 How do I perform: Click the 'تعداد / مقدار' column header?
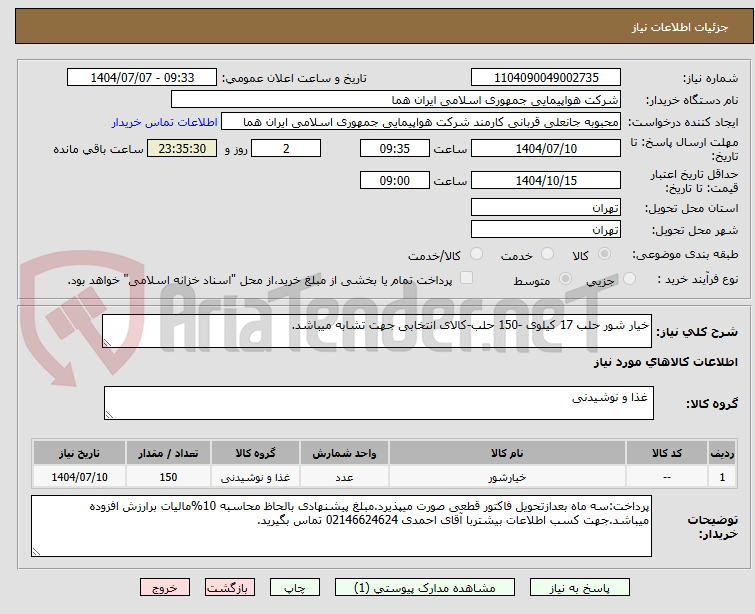click(168, 453)
